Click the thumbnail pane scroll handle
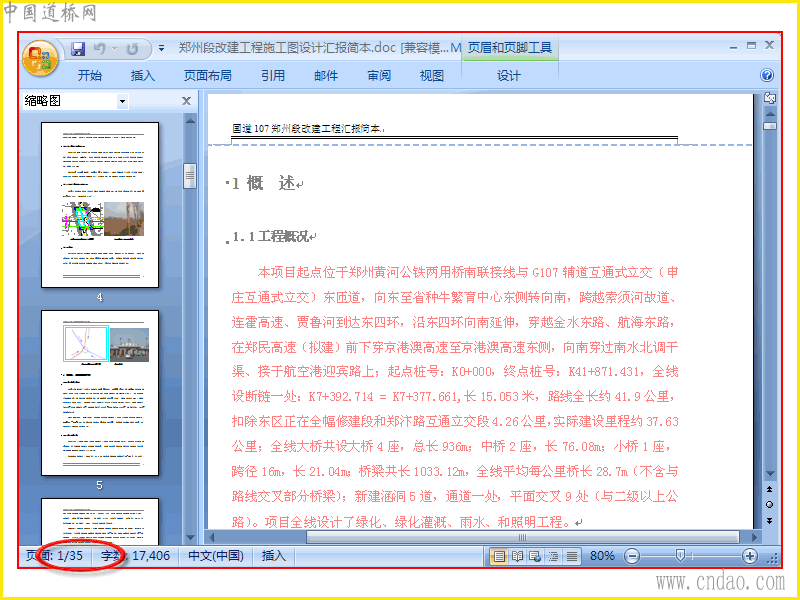Image resolution: width=800 pixels, height=600 pixels. coord(190,176)
